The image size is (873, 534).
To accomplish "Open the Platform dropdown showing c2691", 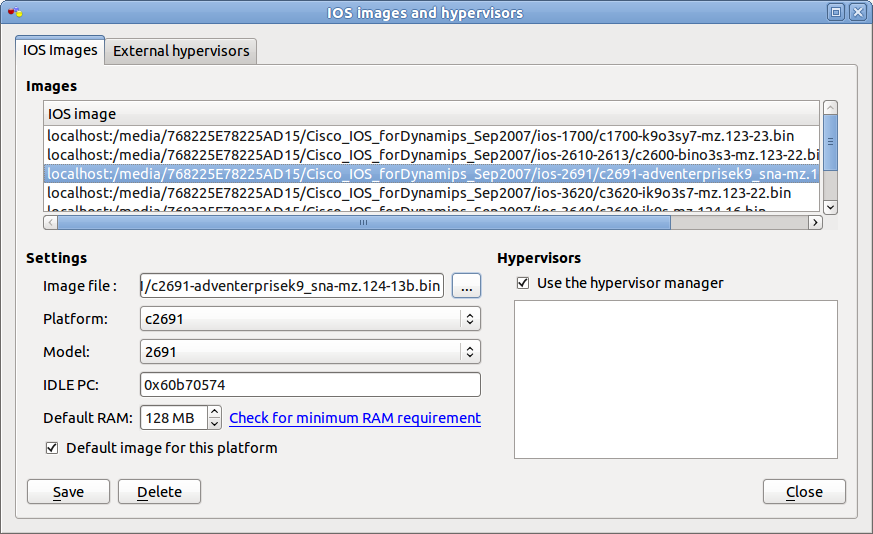I will [310, 319].
